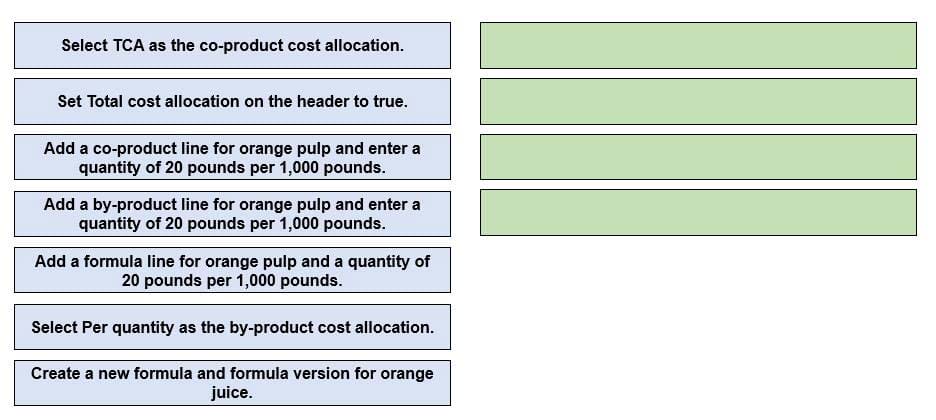Viewport: 936px width, 420px height.
Task: Select the 'Add a formula line for orange pulp' box
Action: point(232,270)
